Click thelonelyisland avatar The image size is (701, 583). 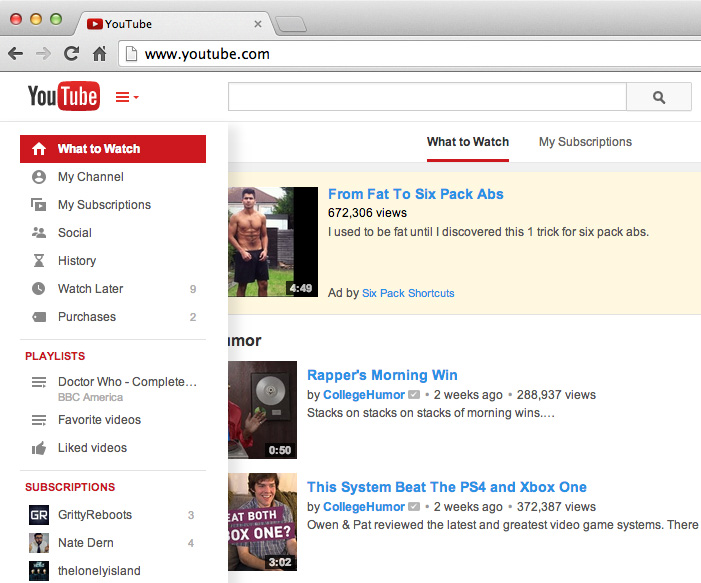pos(39,571)
